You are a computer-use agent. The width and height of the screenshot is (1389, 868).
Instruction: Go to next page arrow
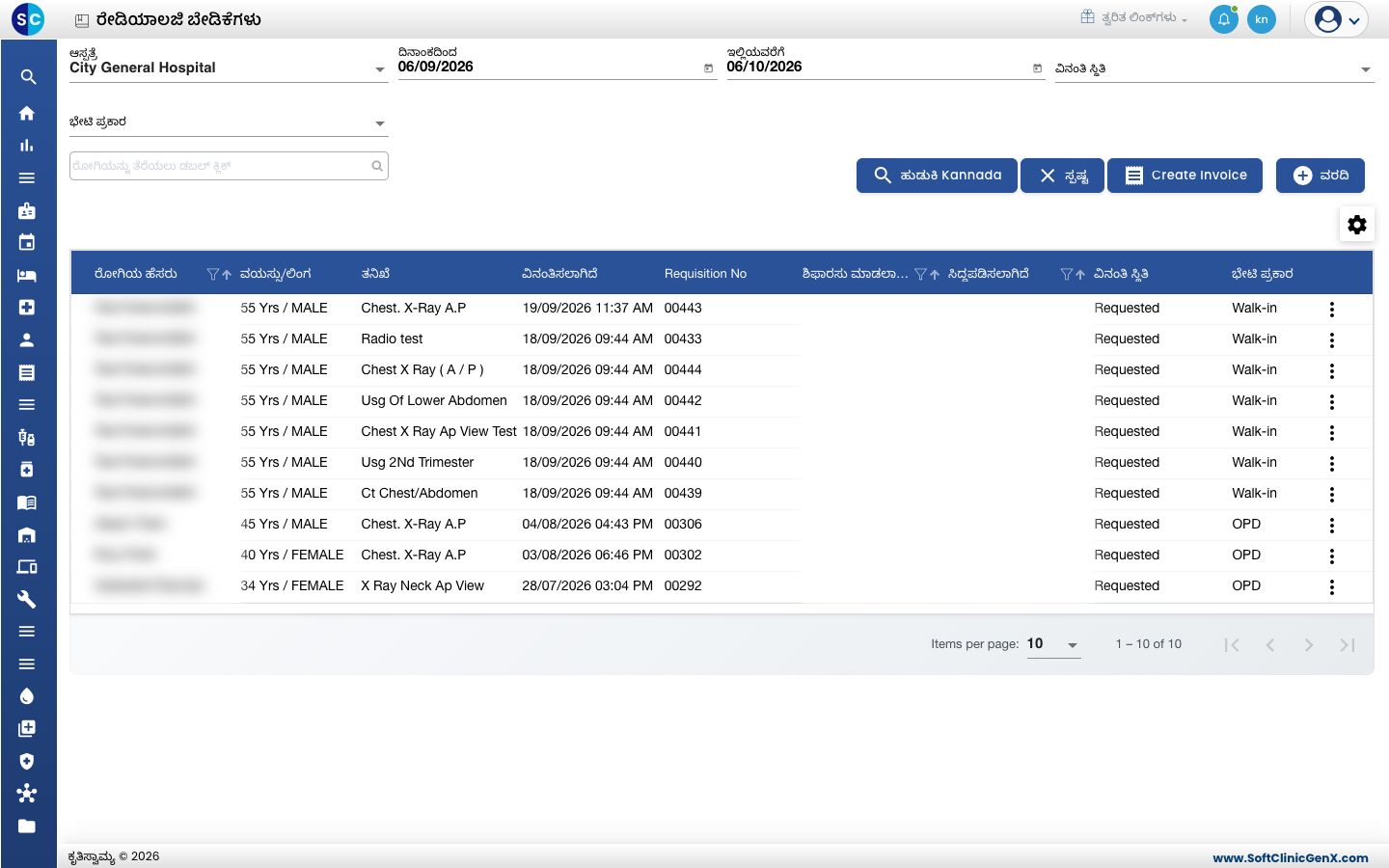pyautogui.click(x=1309, y=645)
